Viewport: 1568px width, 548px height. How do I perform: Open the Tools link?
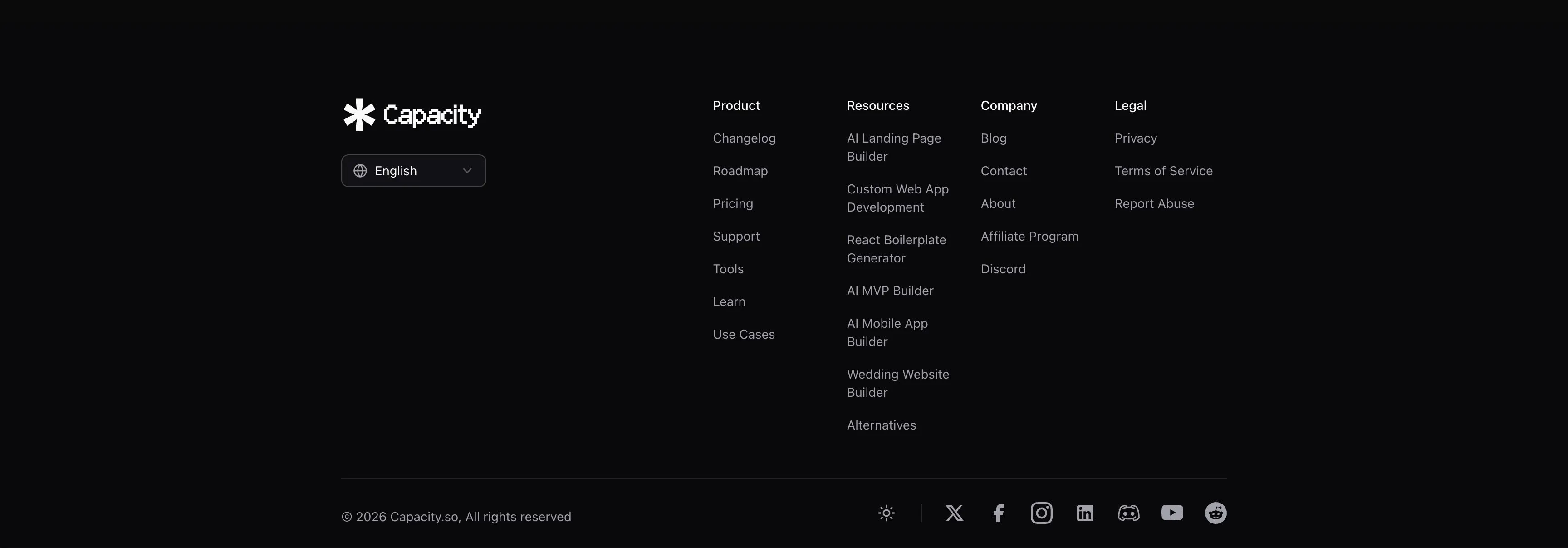[728, 269]
